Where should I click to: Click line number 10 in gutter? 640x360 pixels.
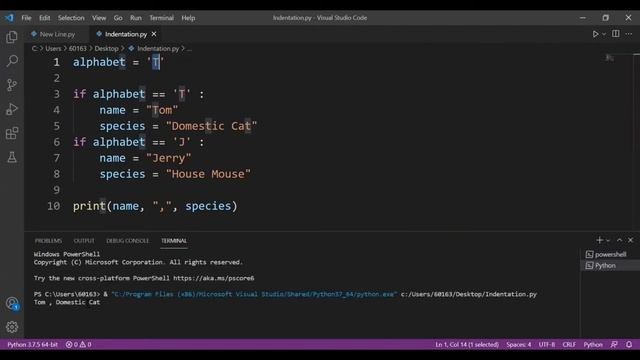(x=54, y=206)
